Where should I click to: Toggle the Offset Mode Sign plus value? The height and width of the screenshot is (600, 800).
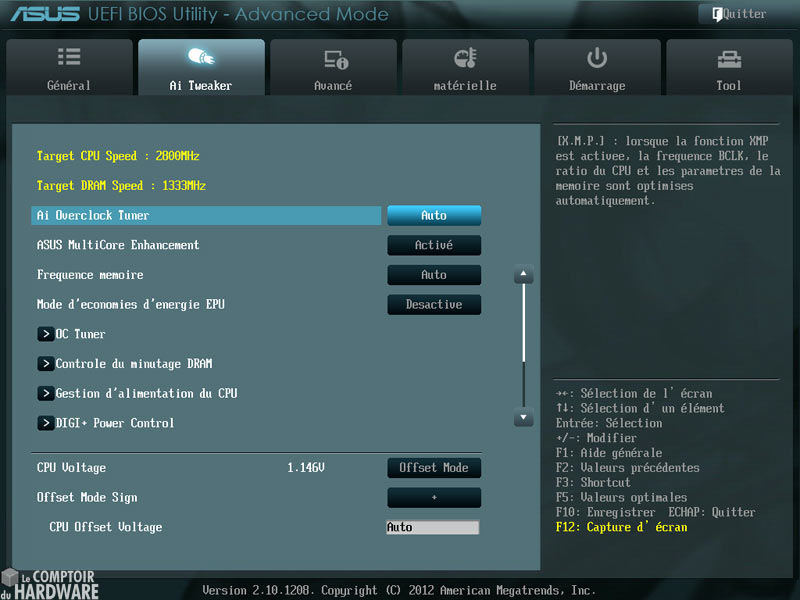pyautogui.click(x=434, y=498)
